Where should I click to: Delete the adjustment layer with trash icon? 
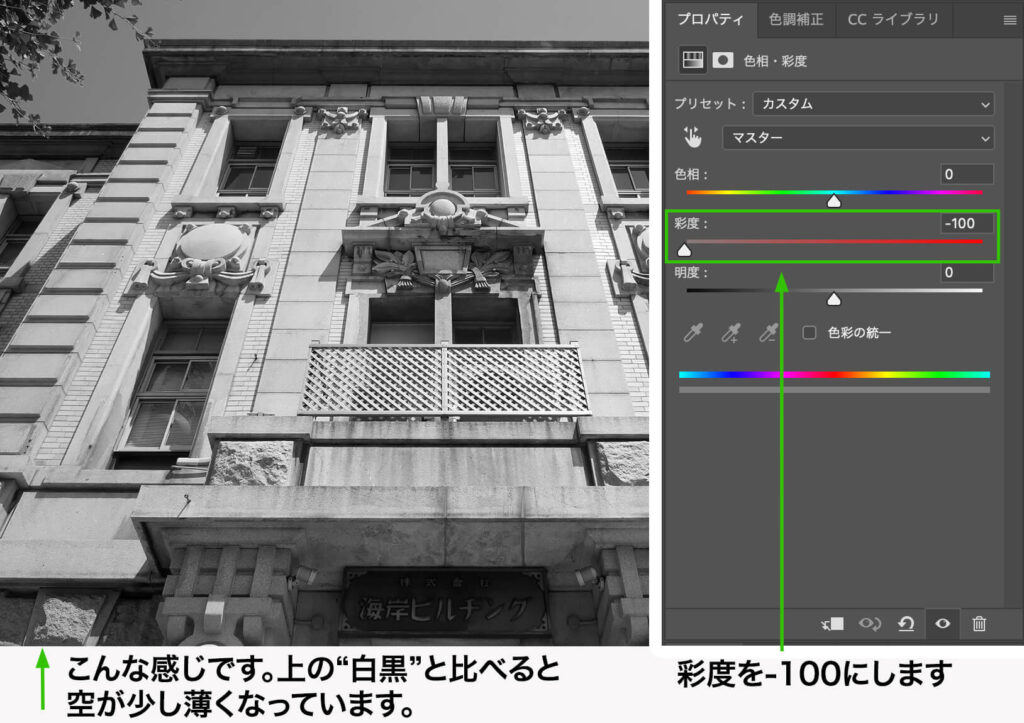point(979,624)
